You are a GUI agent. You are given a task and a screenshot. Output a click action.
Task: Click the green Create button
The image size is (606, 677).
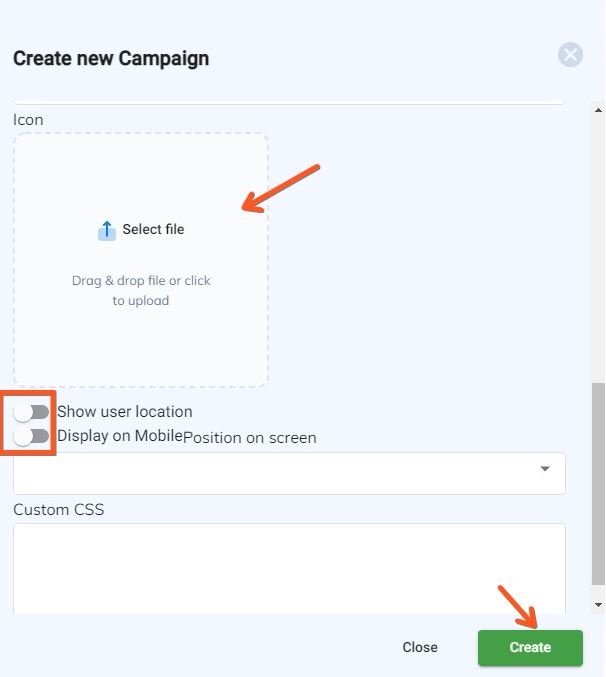point(530,647)
